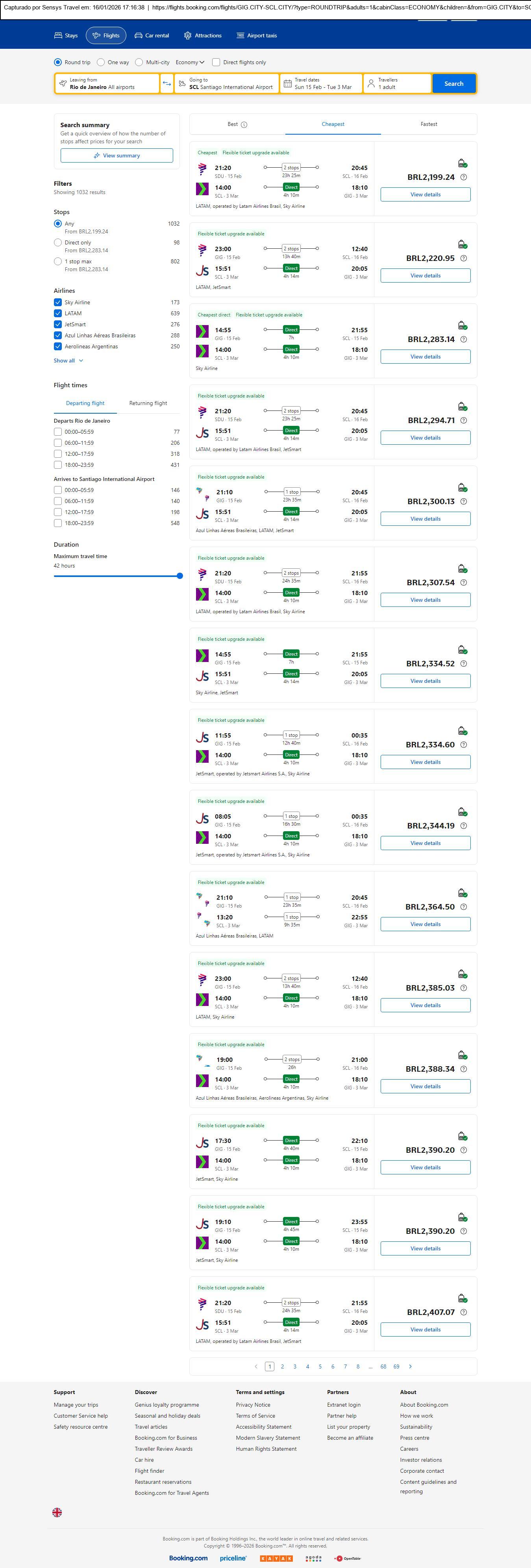This screenshot has height=1568, width=531.
Task: Switch to the Returning flight tab
Action: (x=148, y=403)
